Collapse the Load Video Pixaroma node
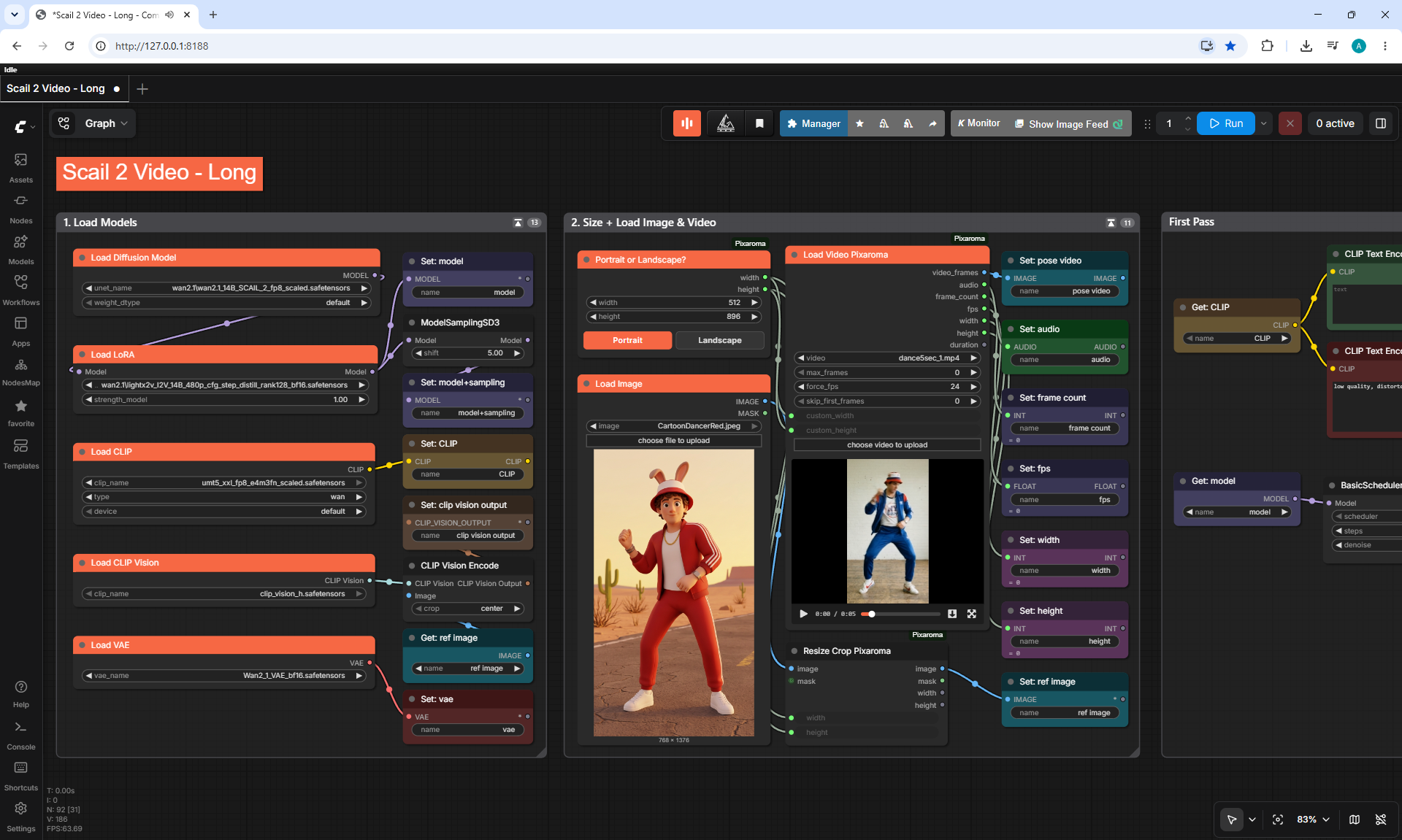The height and width of the screenshot is (840, 1402). [795, 255]
